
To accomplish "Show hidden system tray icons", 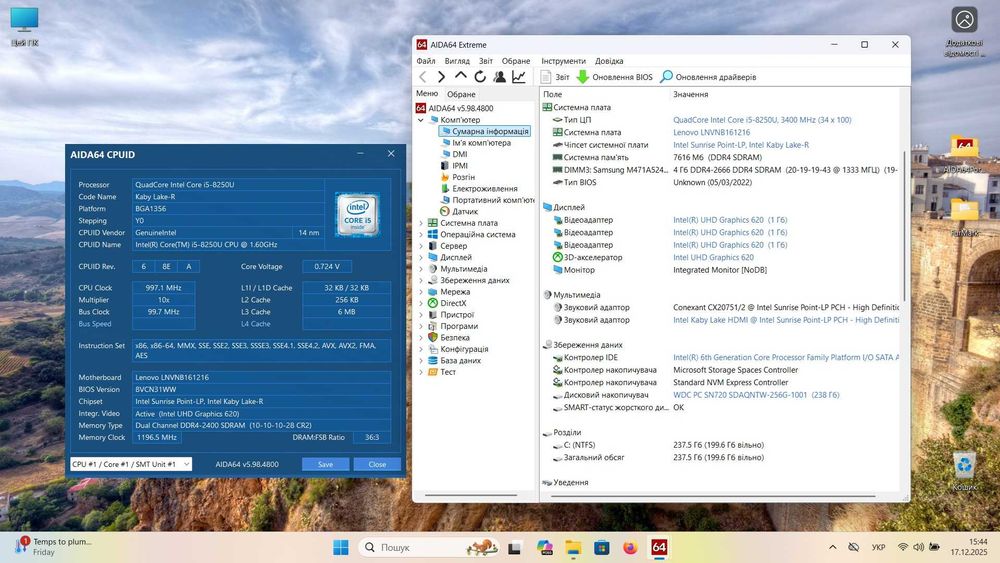I will (x=832, y=547).
